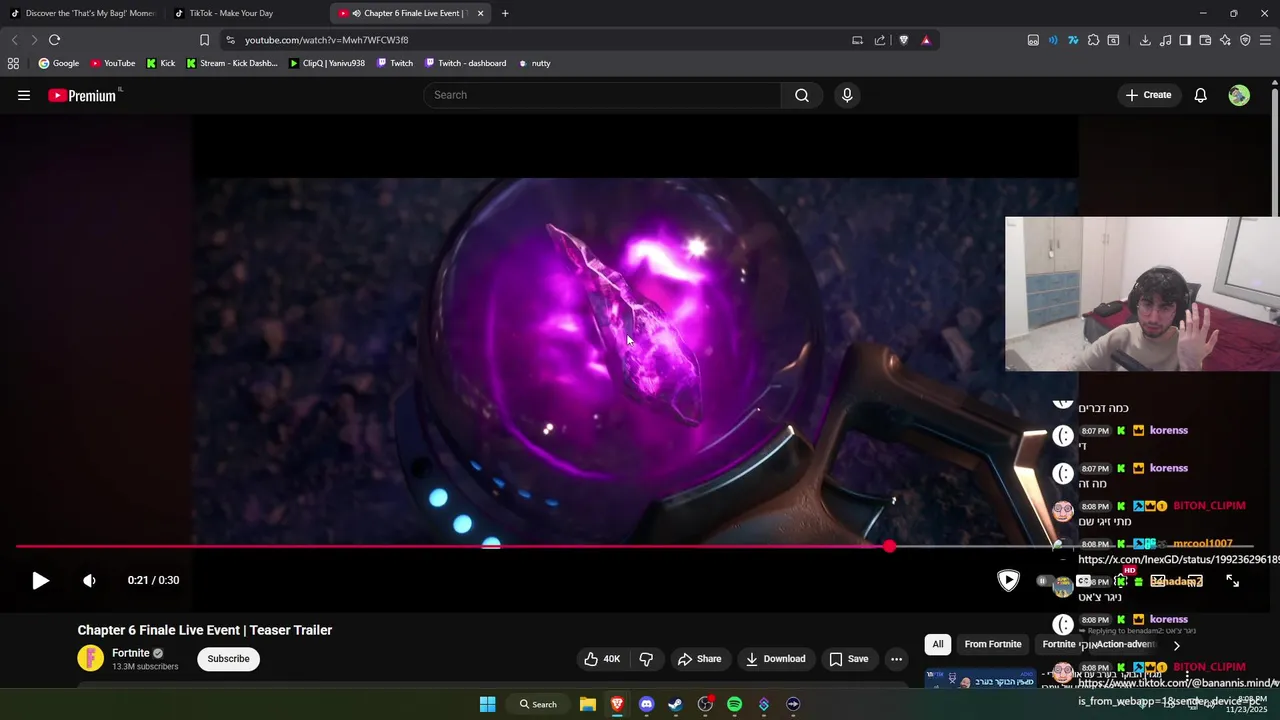Open the Stream - Kick Dashboard bookmark

(232, 63)
